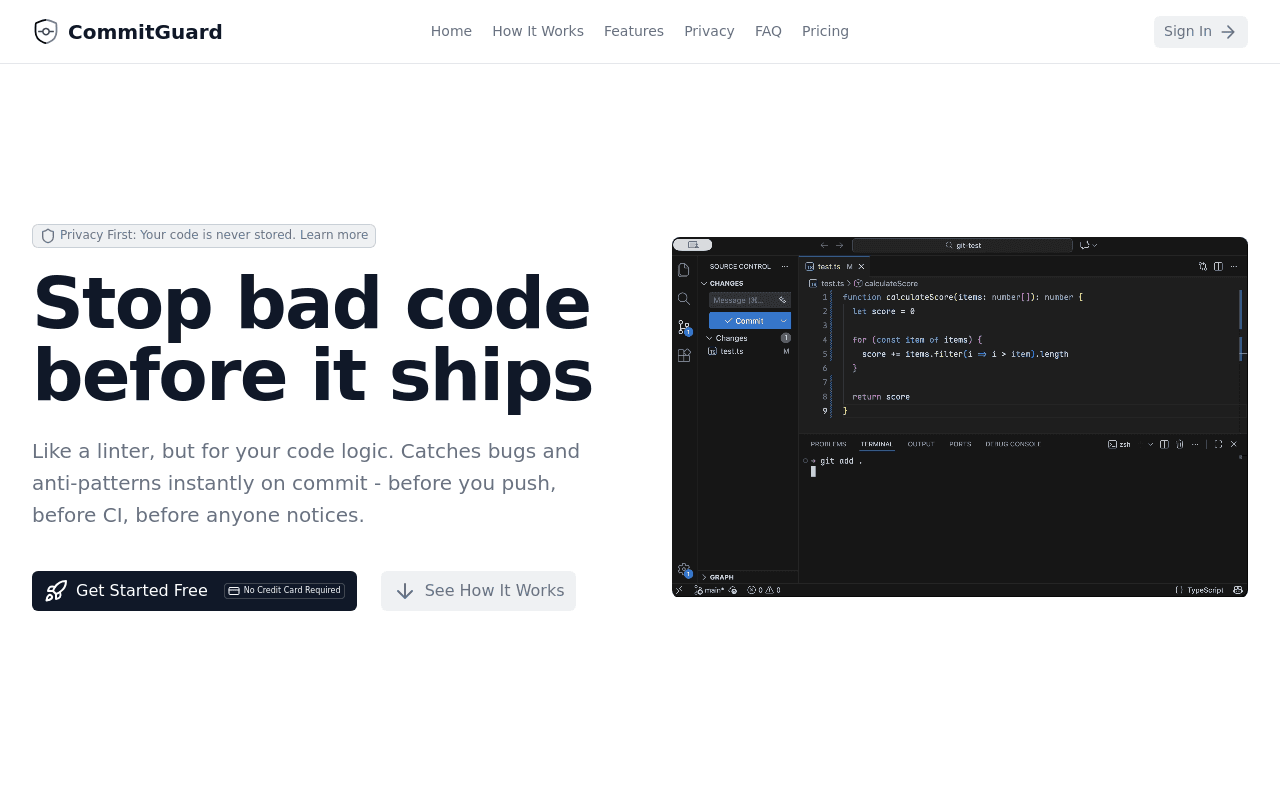
Task: Click the maximize panel icon
Action: [1218, 444]
